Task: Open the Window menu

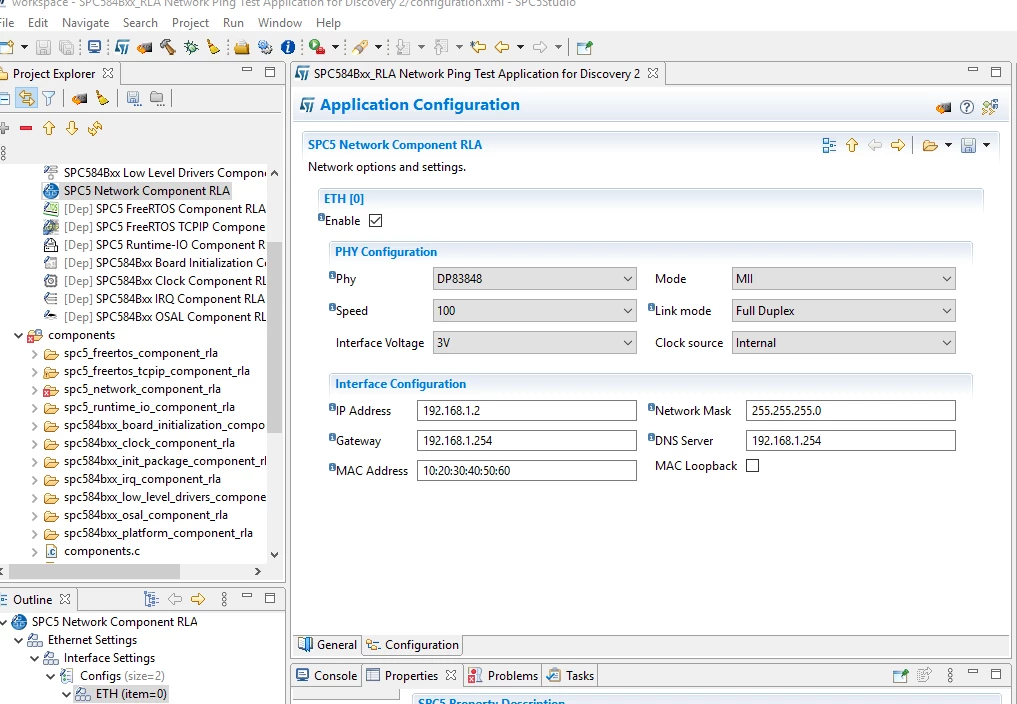Action: [x=280, y=23]
